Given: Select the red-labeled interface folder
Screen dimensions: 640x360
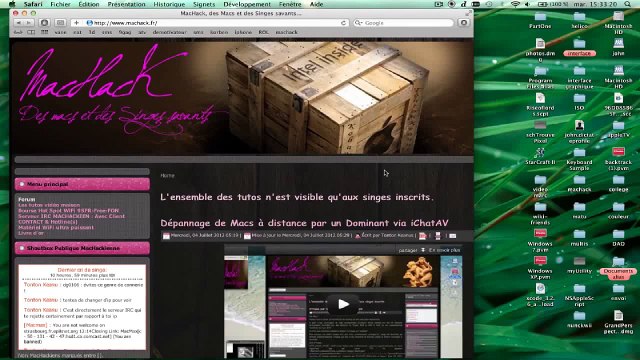Looking at the screenshot, I should click(579, 48).
